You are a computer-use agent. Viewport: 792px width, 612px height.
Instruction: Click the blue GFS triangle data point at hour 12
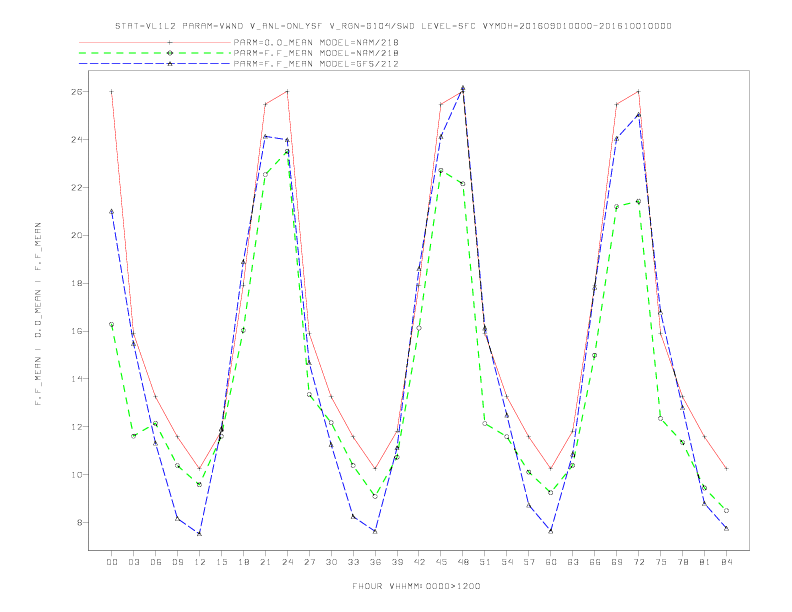point(200,533)
